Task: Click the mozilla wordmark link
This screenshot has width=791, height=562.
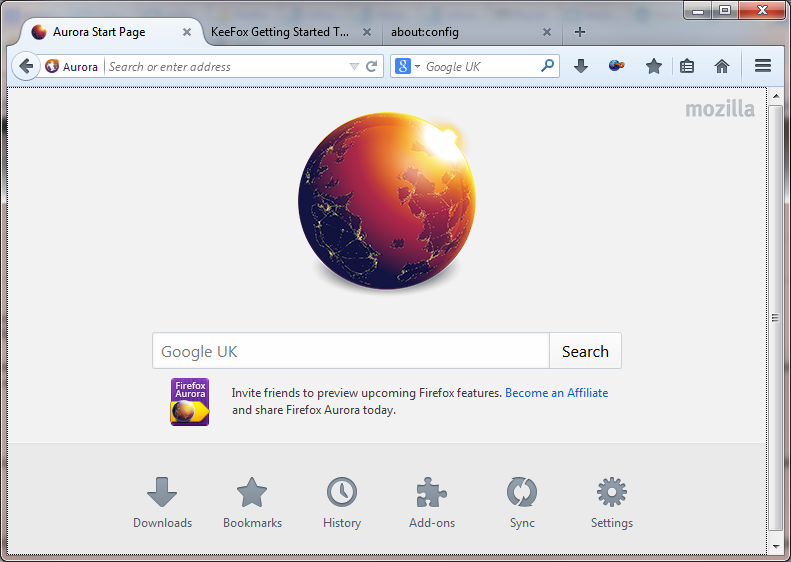Action: pos(719,108)
